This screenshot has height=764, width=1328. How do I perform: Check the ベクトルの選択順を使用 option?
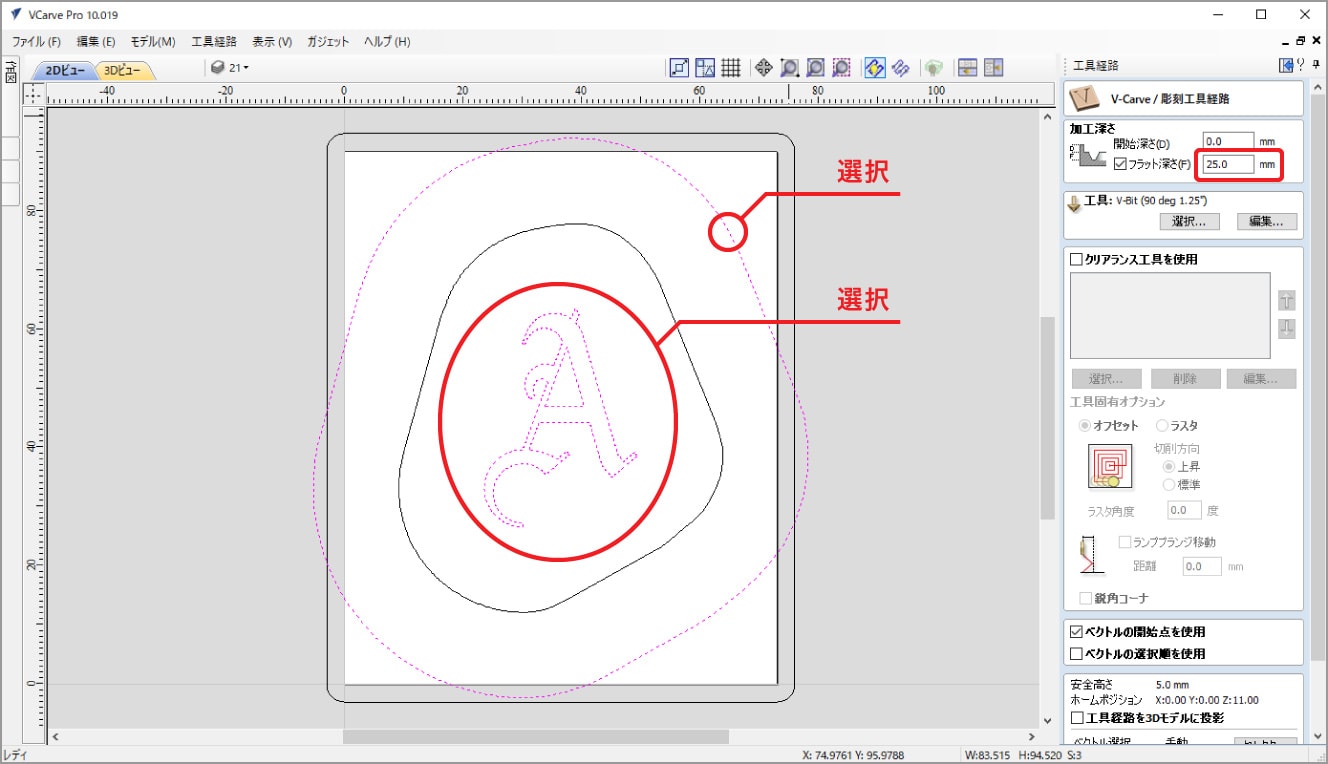tap(1077, 654)
